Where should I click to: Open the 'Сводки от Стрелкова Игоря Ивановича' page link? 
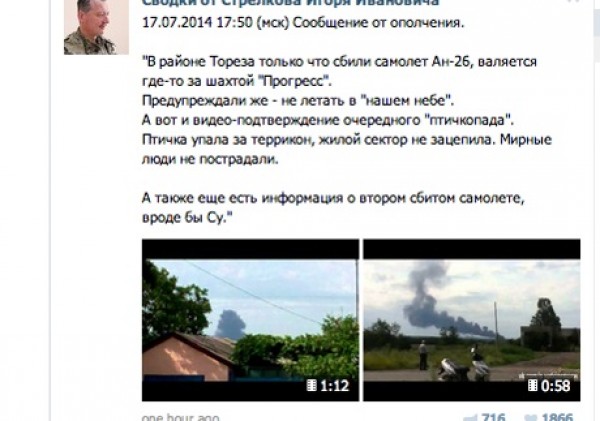point(290,3)
